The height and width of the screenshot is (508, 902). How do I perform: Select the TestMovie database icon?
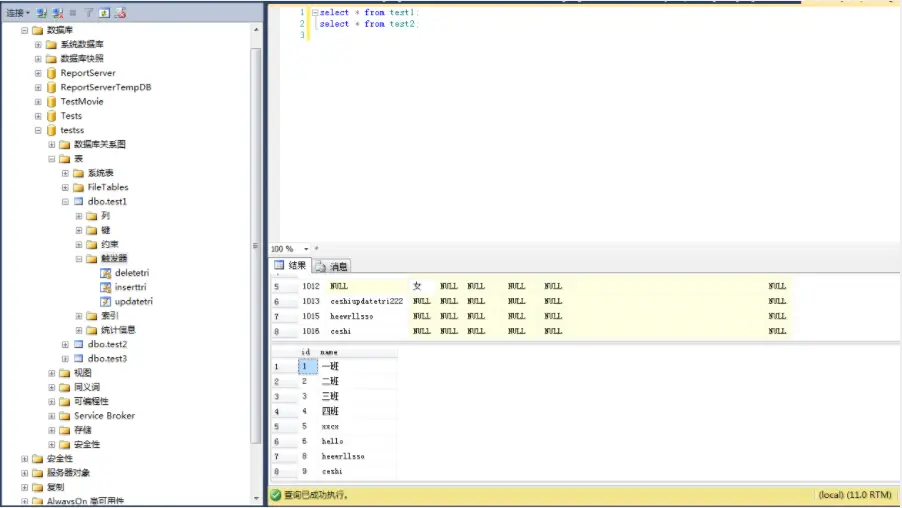point(51,101)
